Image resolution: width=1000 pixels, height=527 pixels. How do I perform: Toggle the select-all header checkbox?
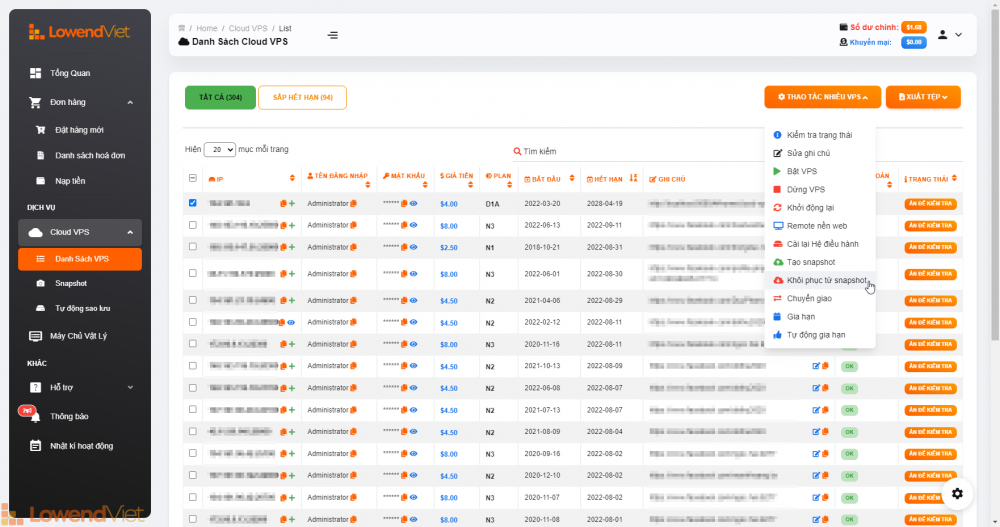click(x=193, y=178)
